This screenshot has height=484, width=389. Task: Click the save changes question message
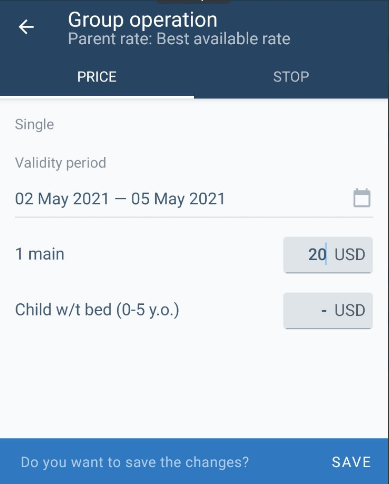pyautogui.click(x=135, y=462)
